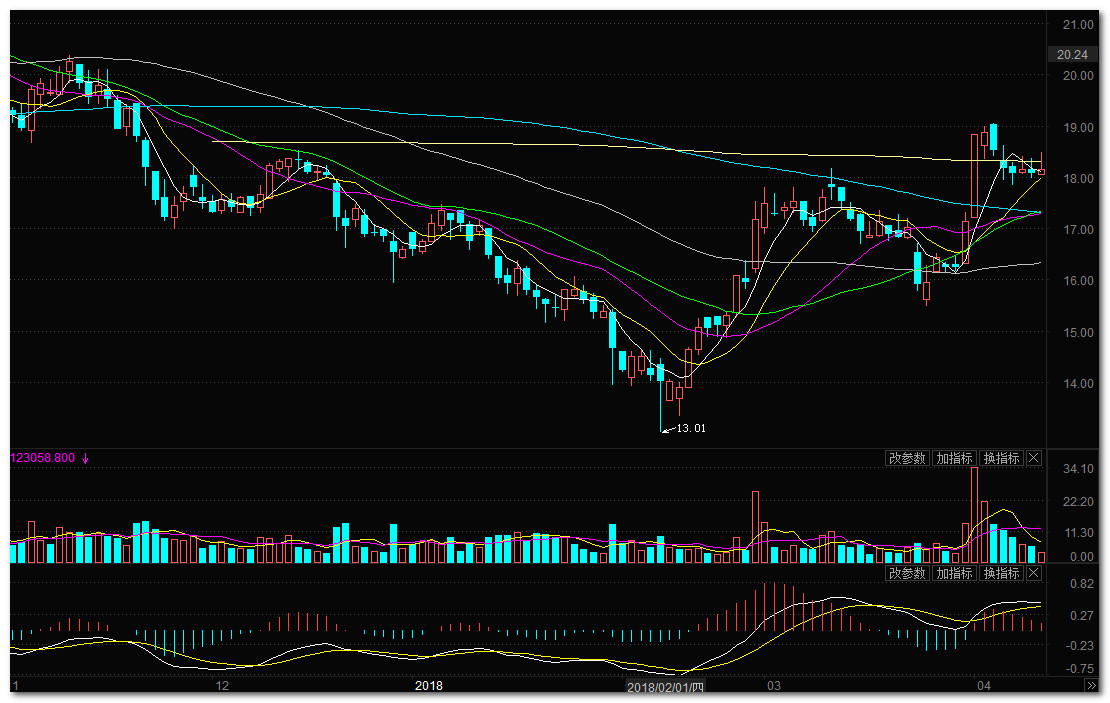Click the double-arrow icon at bottom right
The width and height of the screenshot is (1110, 703).
[x=1091, y=687]
